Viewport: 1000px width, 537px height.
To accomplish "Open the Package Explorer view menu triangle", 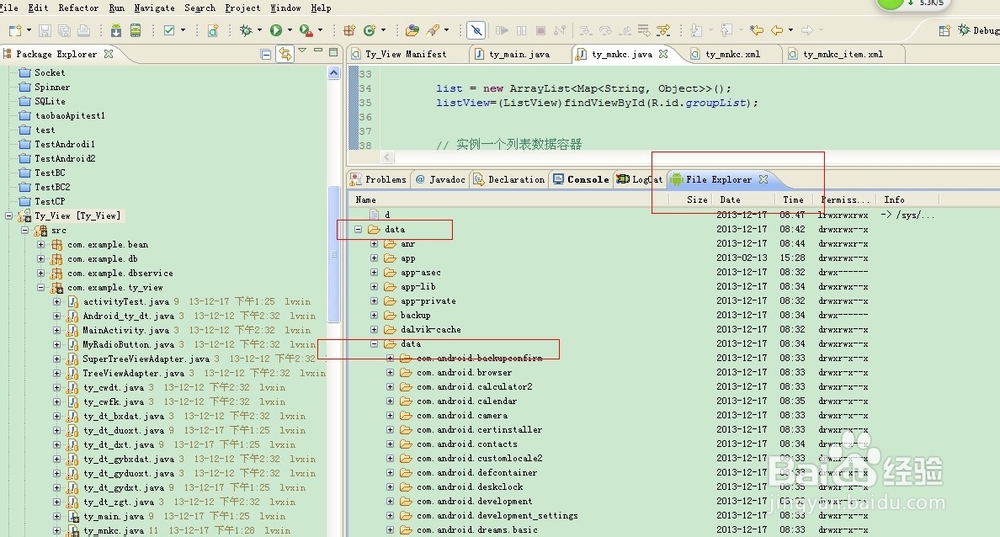I will click(x=302, y=52).
